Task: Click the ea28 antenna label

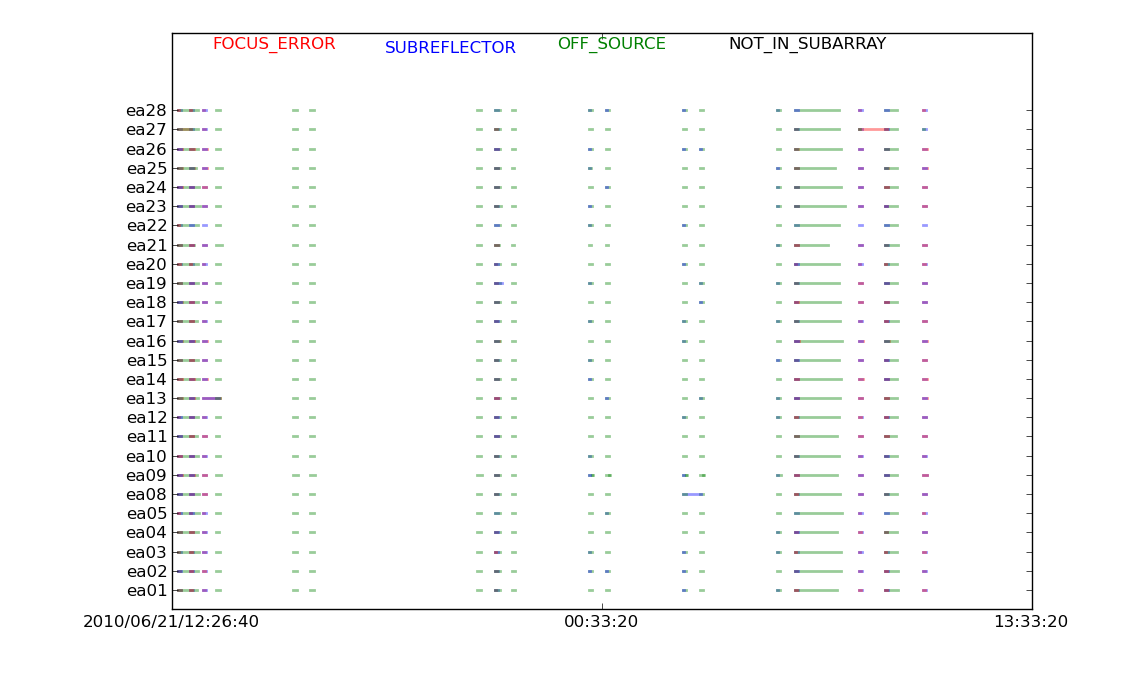Action: [x=146, y=111]
